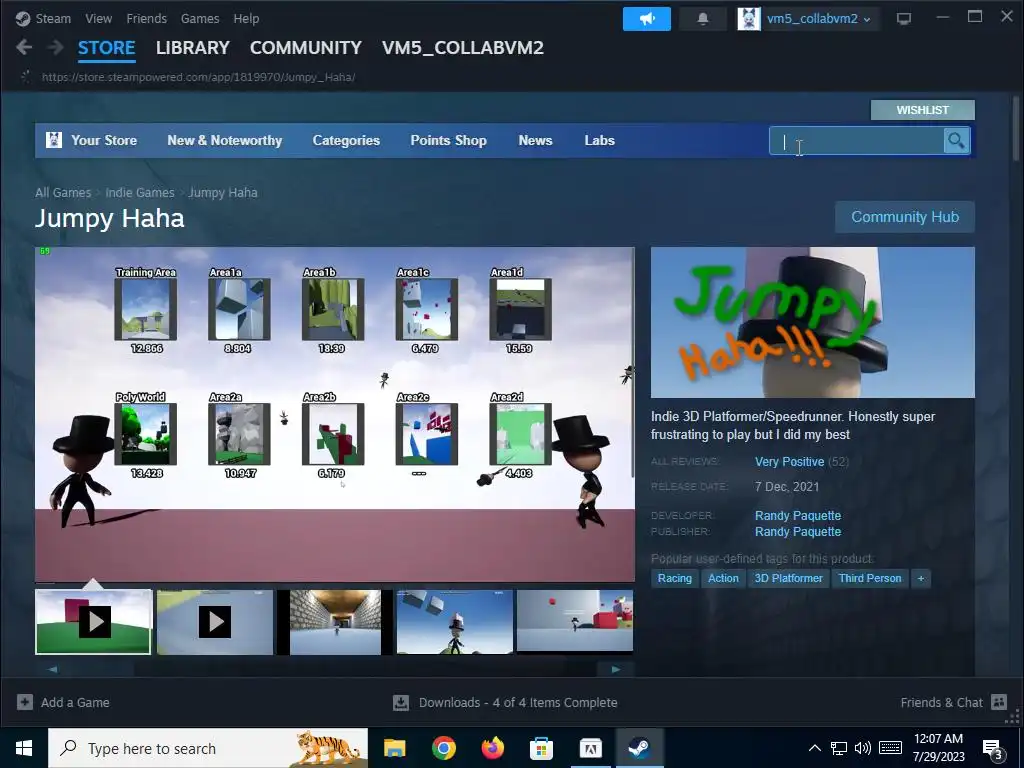
Task: Select the 3D Platformer tag
Action: [x=788, y=578]
